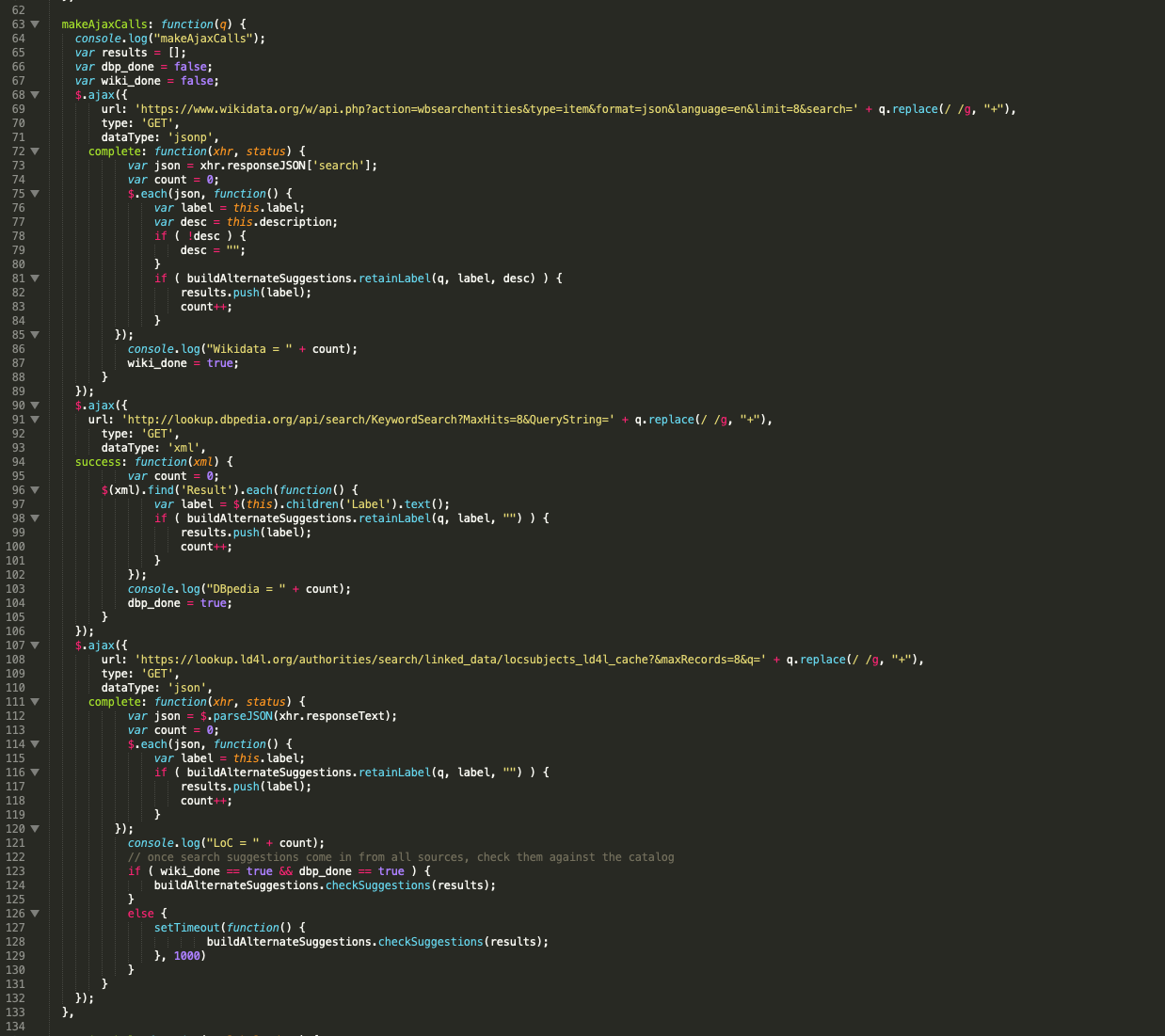Collapse the complete callback on line 72
The image size is (1165, 1036).
(35, 151)
